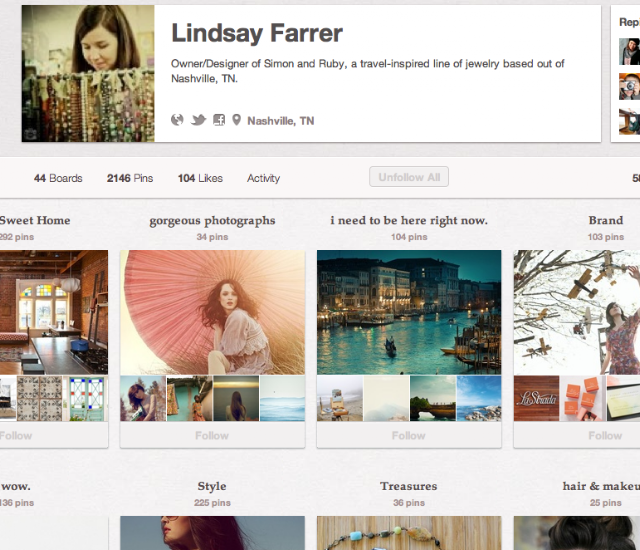The image size is (640, 550).
Task: Open the patterned tiles thumbnail
Action: coord(40,399)
